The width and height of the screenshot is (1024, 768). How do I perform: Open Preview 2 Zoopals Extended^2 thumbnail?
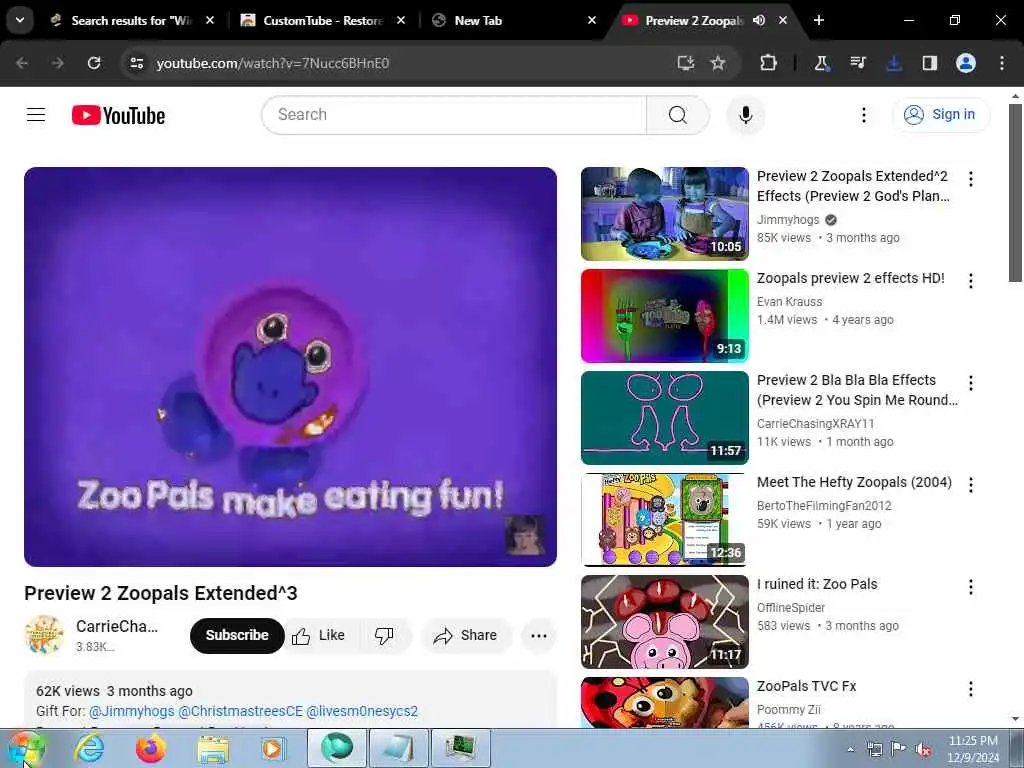coord(665,214)
